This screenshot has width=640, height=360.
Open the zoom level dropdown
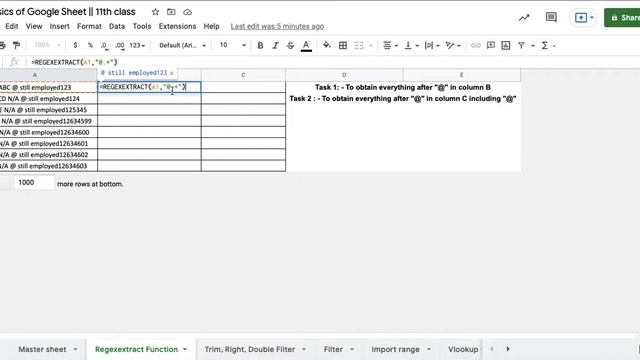pos(47,45)
